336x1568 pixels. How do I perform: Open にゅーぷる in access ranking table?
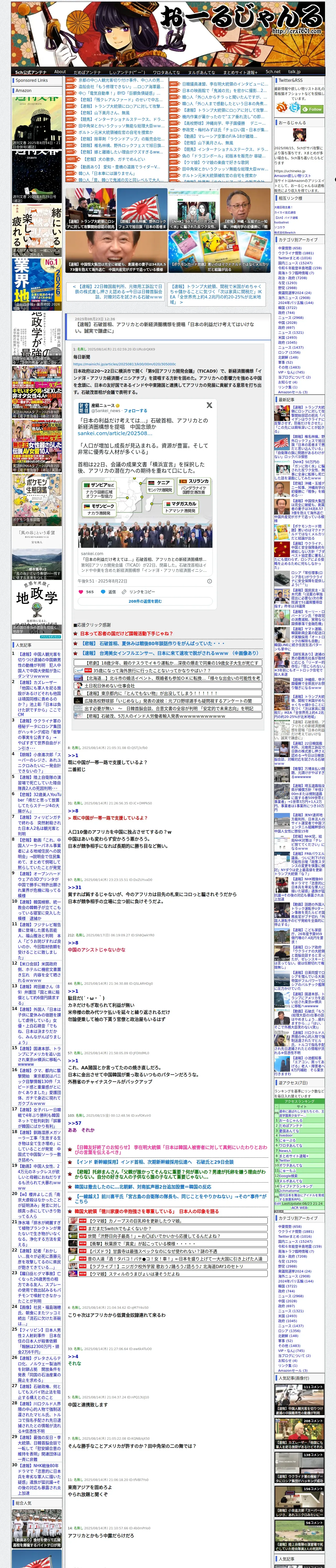[x=287, y=1140]
